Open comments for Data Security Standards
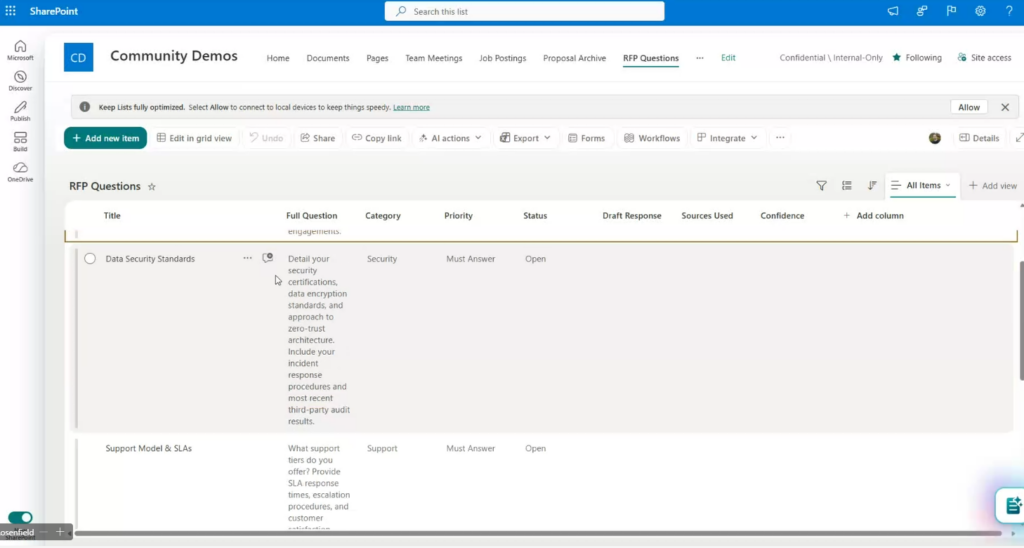1024x548 pixels. pyautogui.click(x=267, y=258)
